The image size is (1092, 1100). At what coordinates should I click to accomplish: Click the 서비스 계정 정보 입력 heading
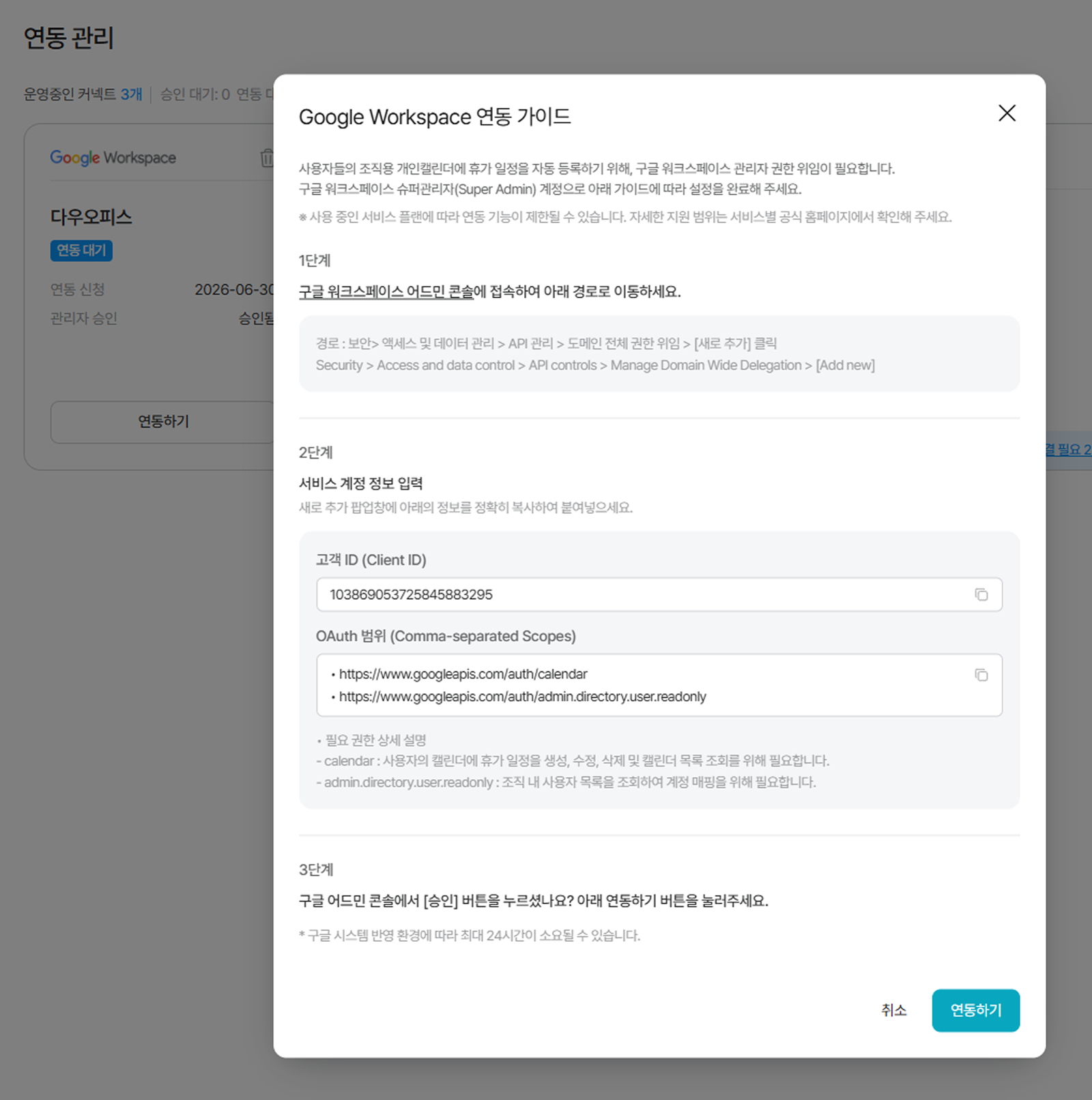[x=361, y=483]
